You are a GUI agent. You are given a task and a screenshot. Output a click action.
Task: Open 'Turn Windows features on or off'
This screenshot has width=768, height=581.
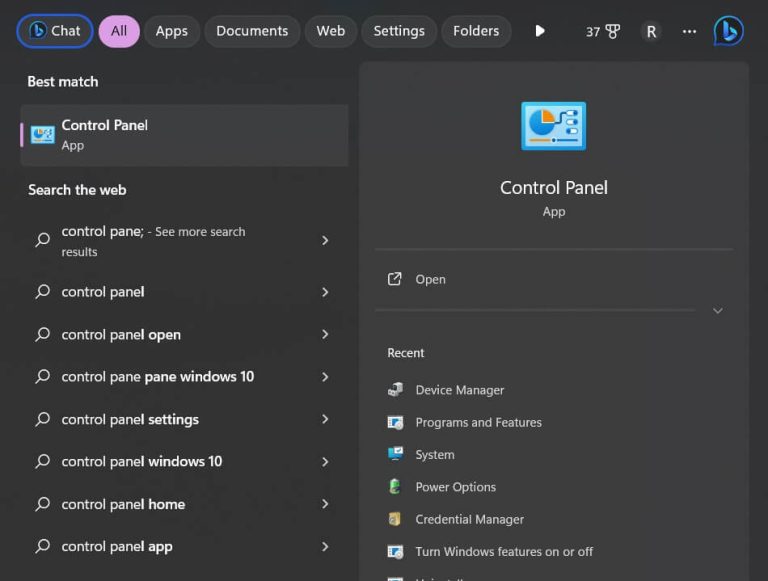tap(503, 551)
